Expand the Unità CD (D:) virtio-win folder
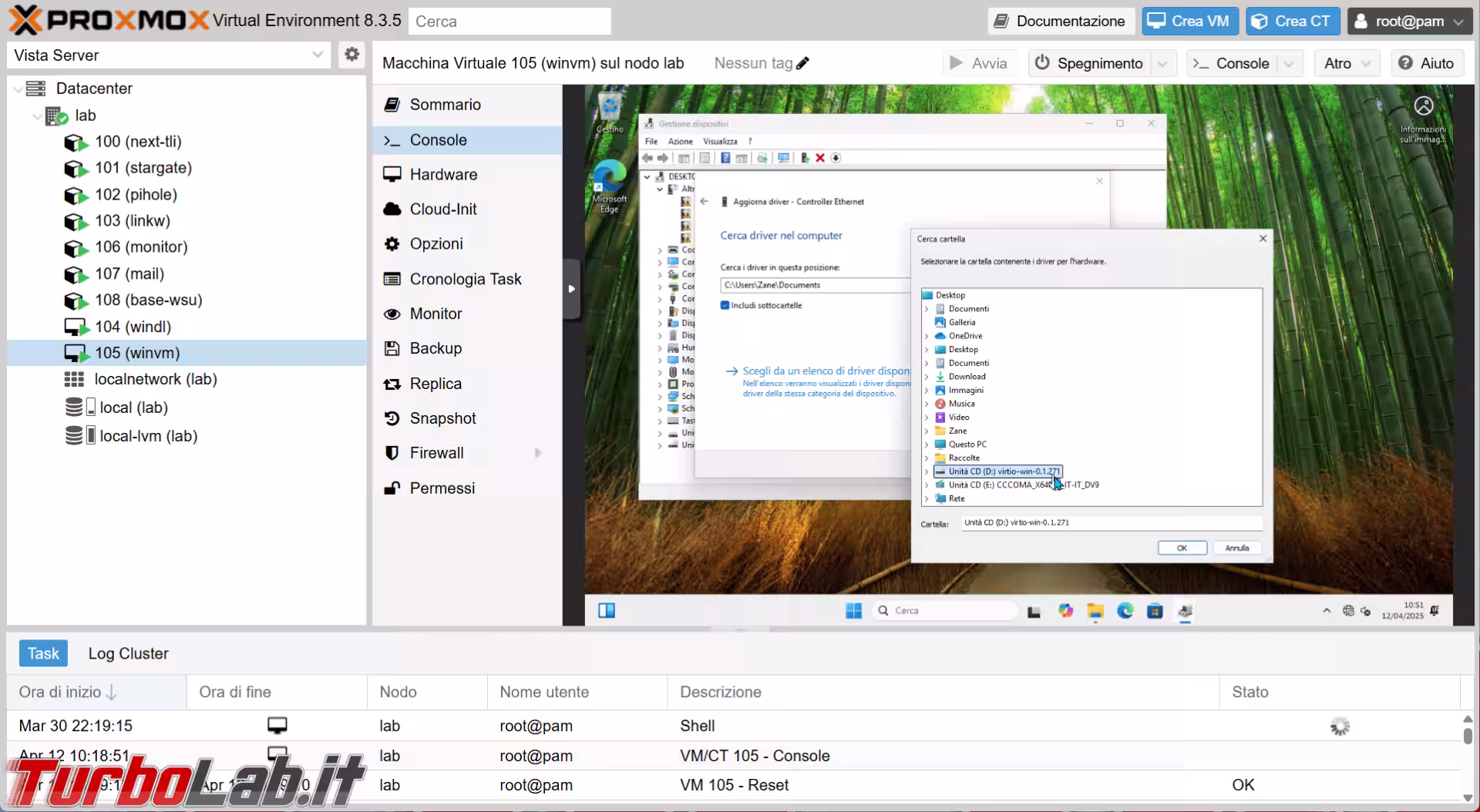Image resolution: width=1480 pixels, height=812 pixels. [927, 471]
